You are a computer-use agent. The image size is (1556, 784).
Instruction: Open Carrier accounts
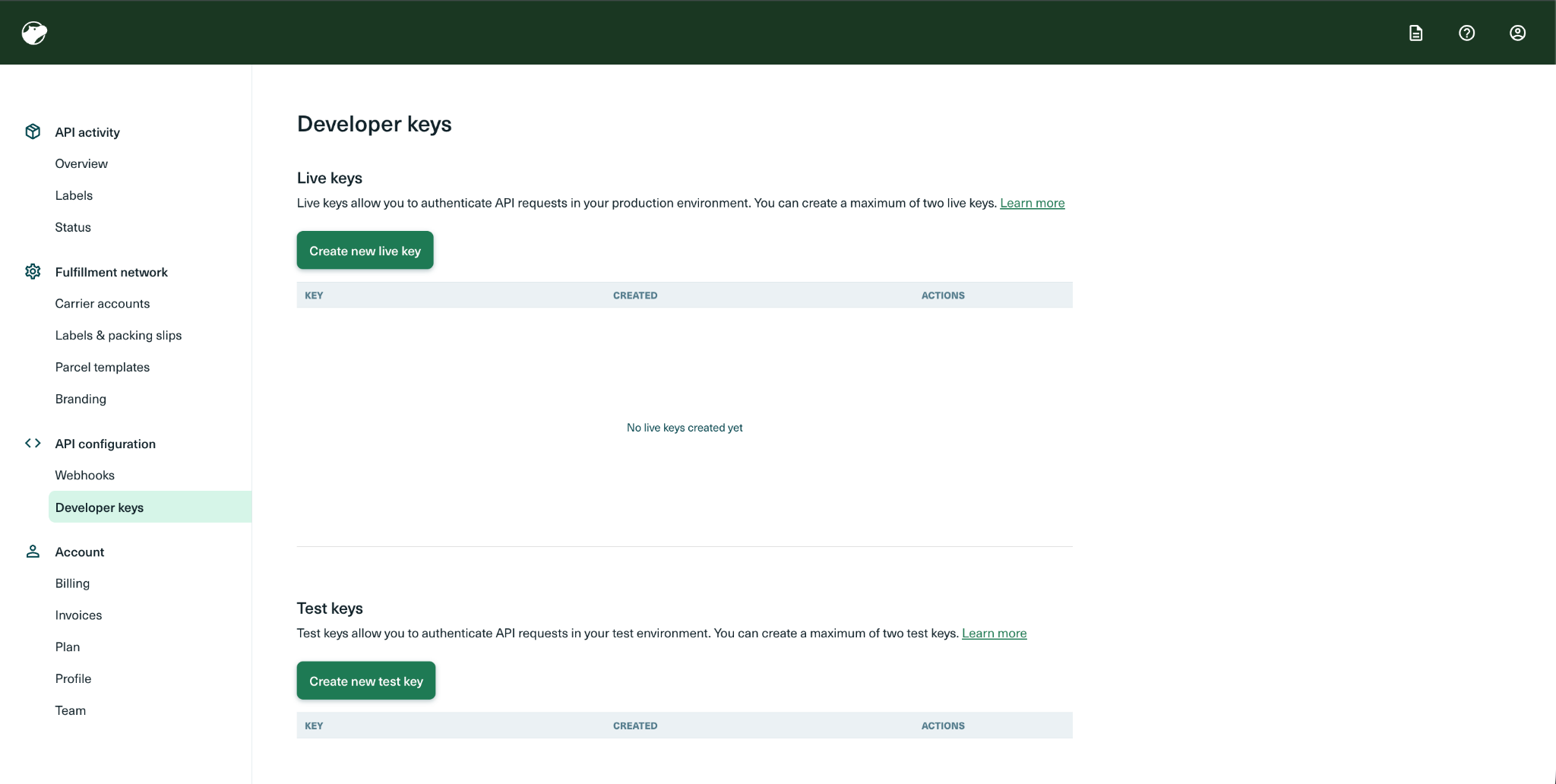(103, 303)
